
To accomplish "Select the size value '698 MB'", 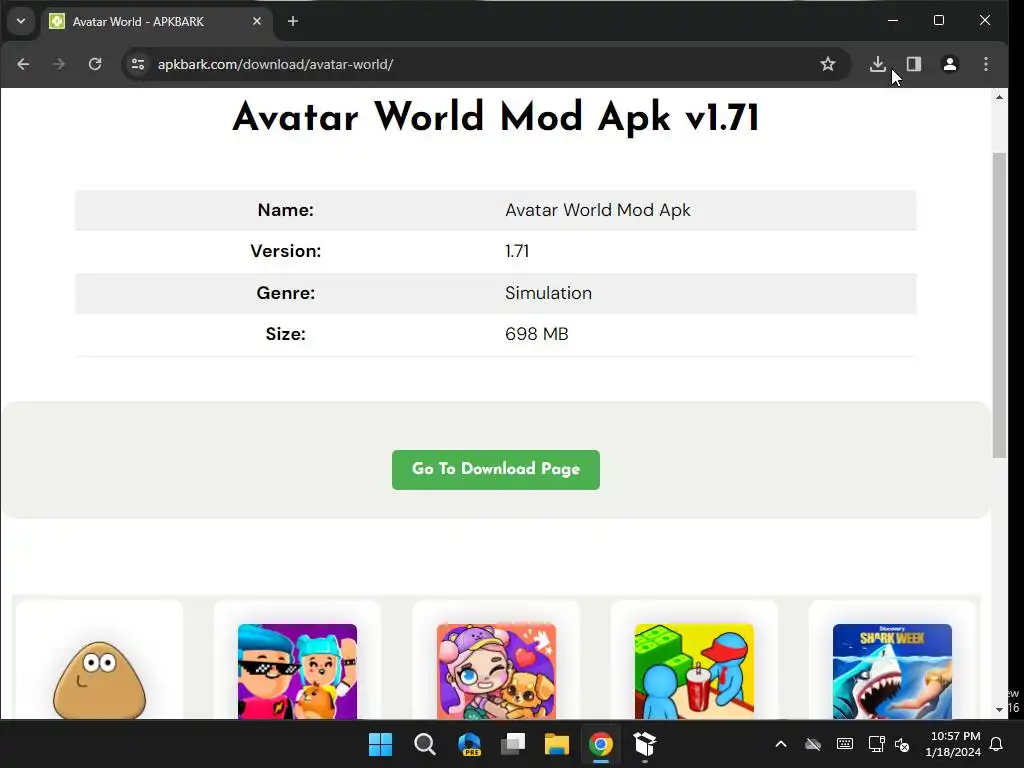I will coord(537,334).
